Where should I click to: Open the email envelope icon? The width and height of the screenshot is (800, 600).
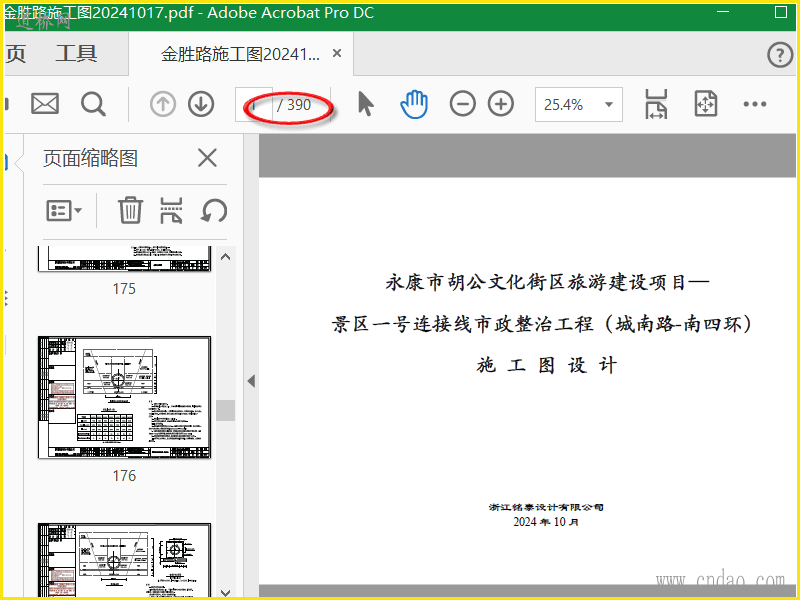point(45,104)
